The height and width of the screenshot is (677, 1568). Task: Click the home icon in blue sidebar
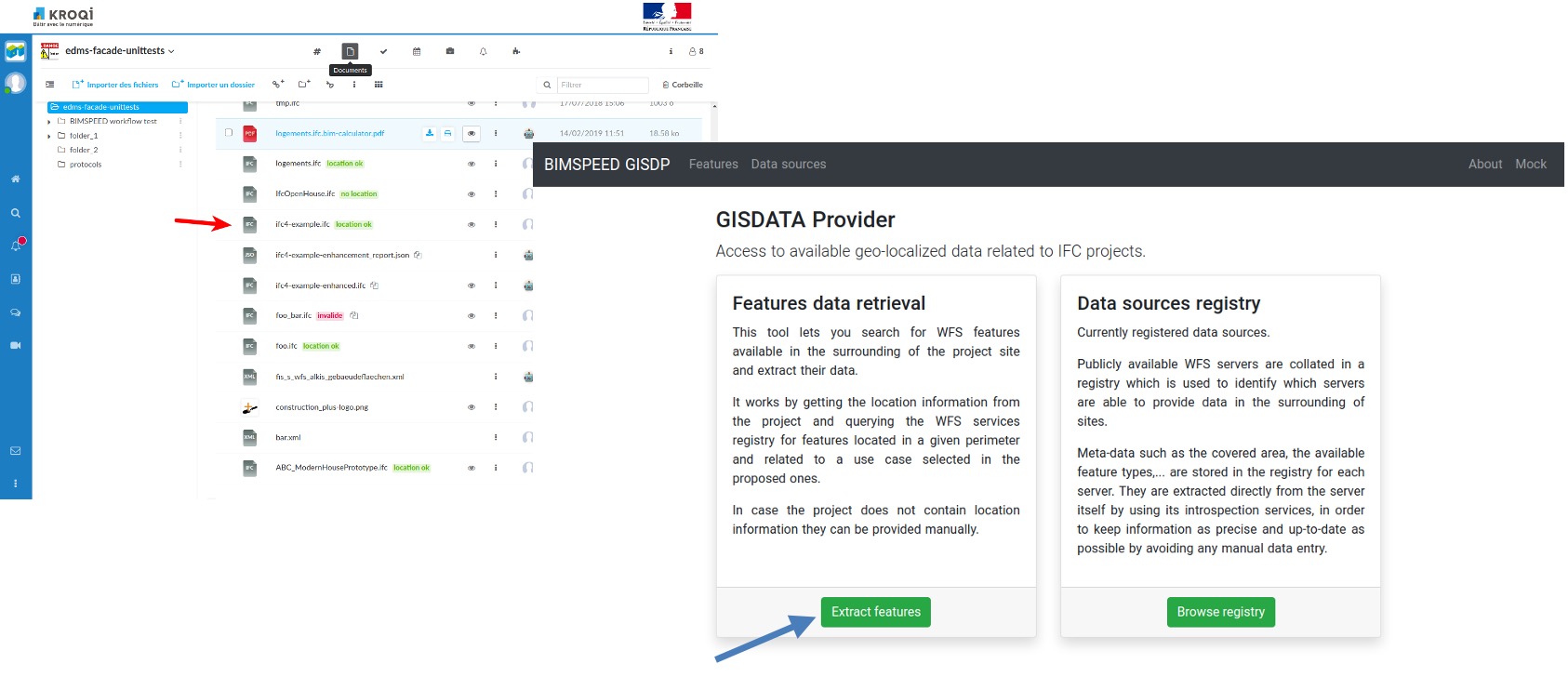[16, 179]
